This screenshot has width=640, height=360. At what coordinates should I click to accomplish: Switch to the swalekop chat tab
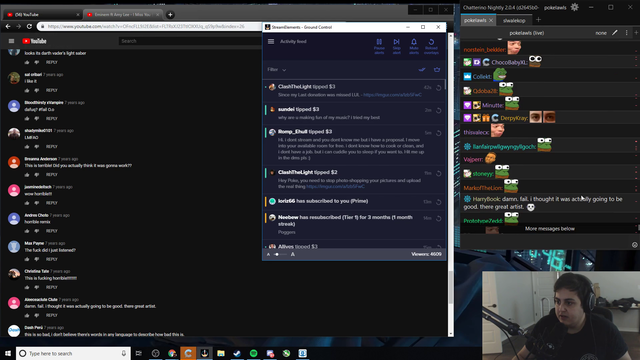point(514,20)
